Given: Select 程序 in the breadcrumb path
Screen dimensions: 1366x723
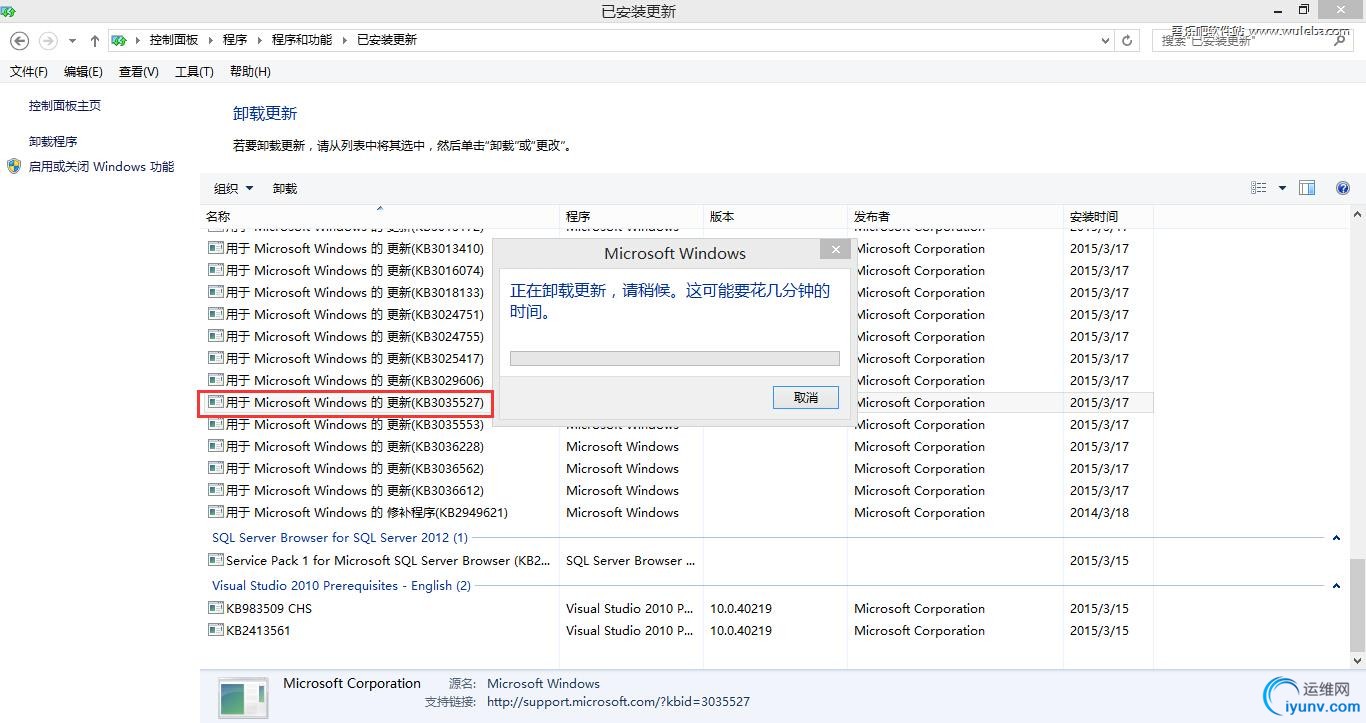Looking at the screenshot, I should pos(235,40).
